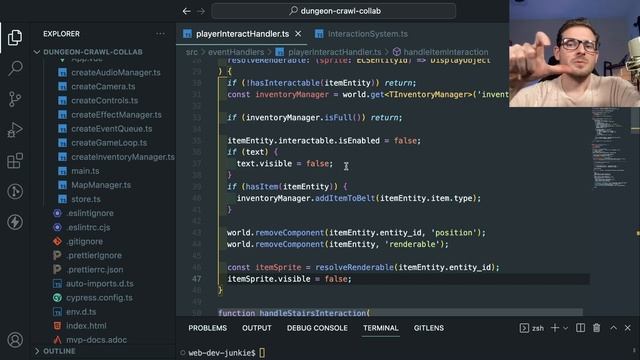Click the addItemToBelt method call
The width and height of the screenshot is (640, 360).
pos(345,198)
